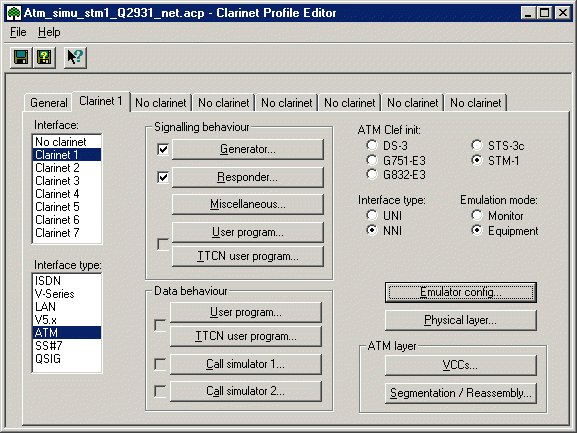The height and width of the screenshot is (433, 577).
Task: Select "Clarinet 7" in Interface list
Action: 67,233
